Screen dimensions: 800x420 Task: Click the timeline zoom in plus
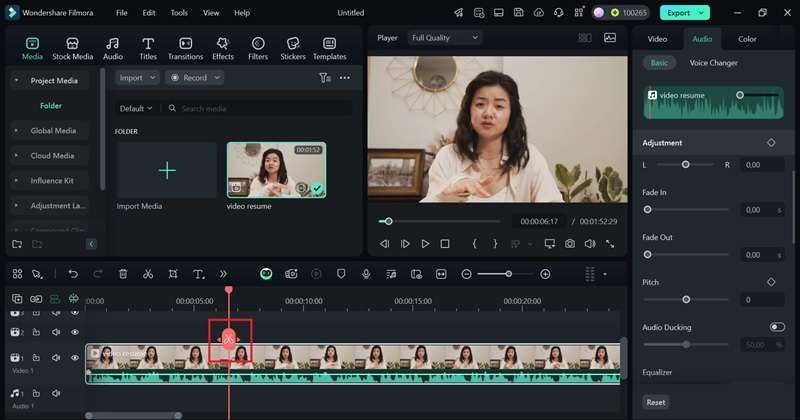click(x=545, y=274)
